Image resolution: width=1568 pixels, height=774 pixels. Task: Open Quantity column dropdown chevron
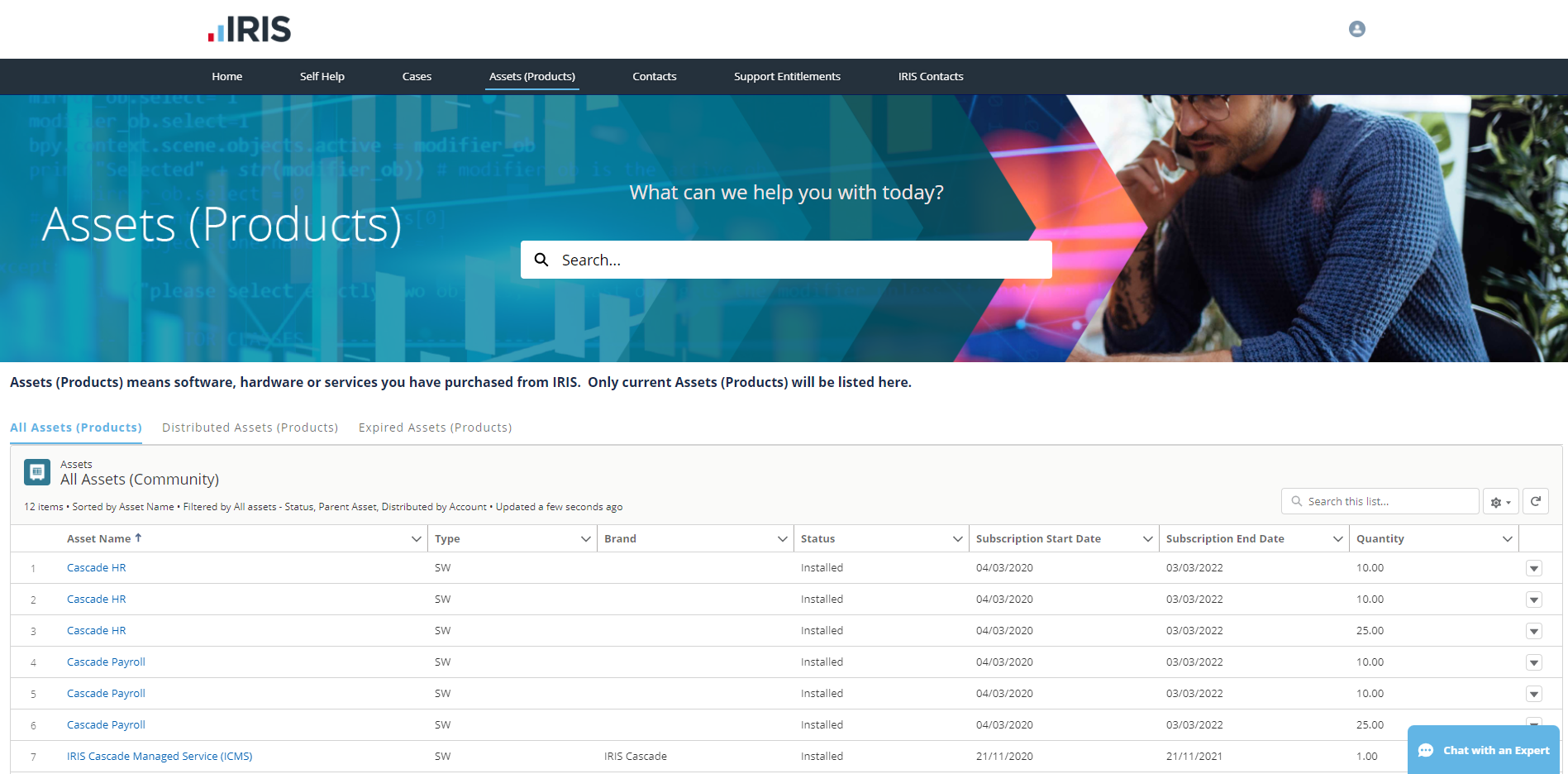pos(1508,538)
